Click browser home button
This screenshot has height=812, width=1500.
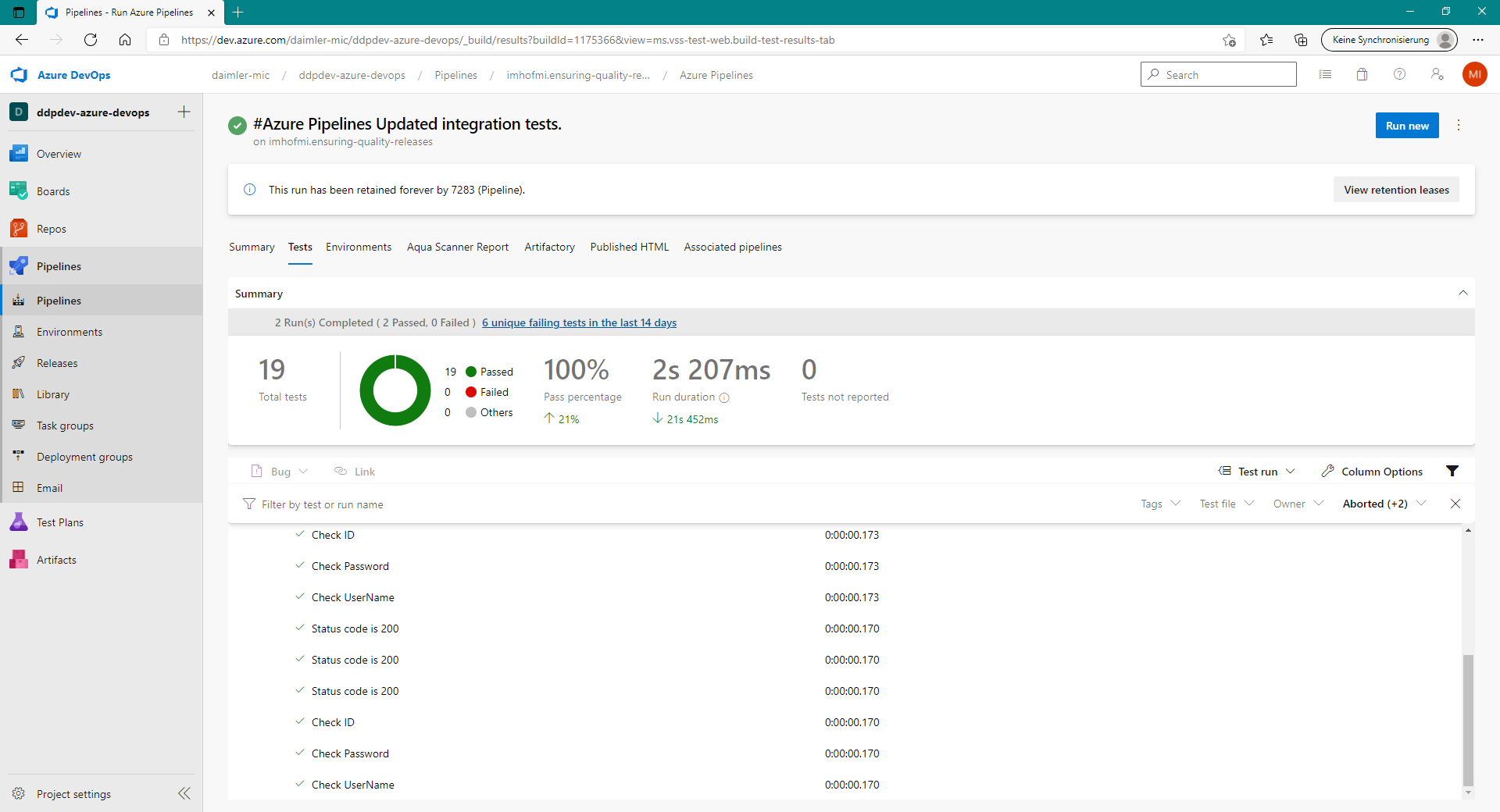coord(125,40)
